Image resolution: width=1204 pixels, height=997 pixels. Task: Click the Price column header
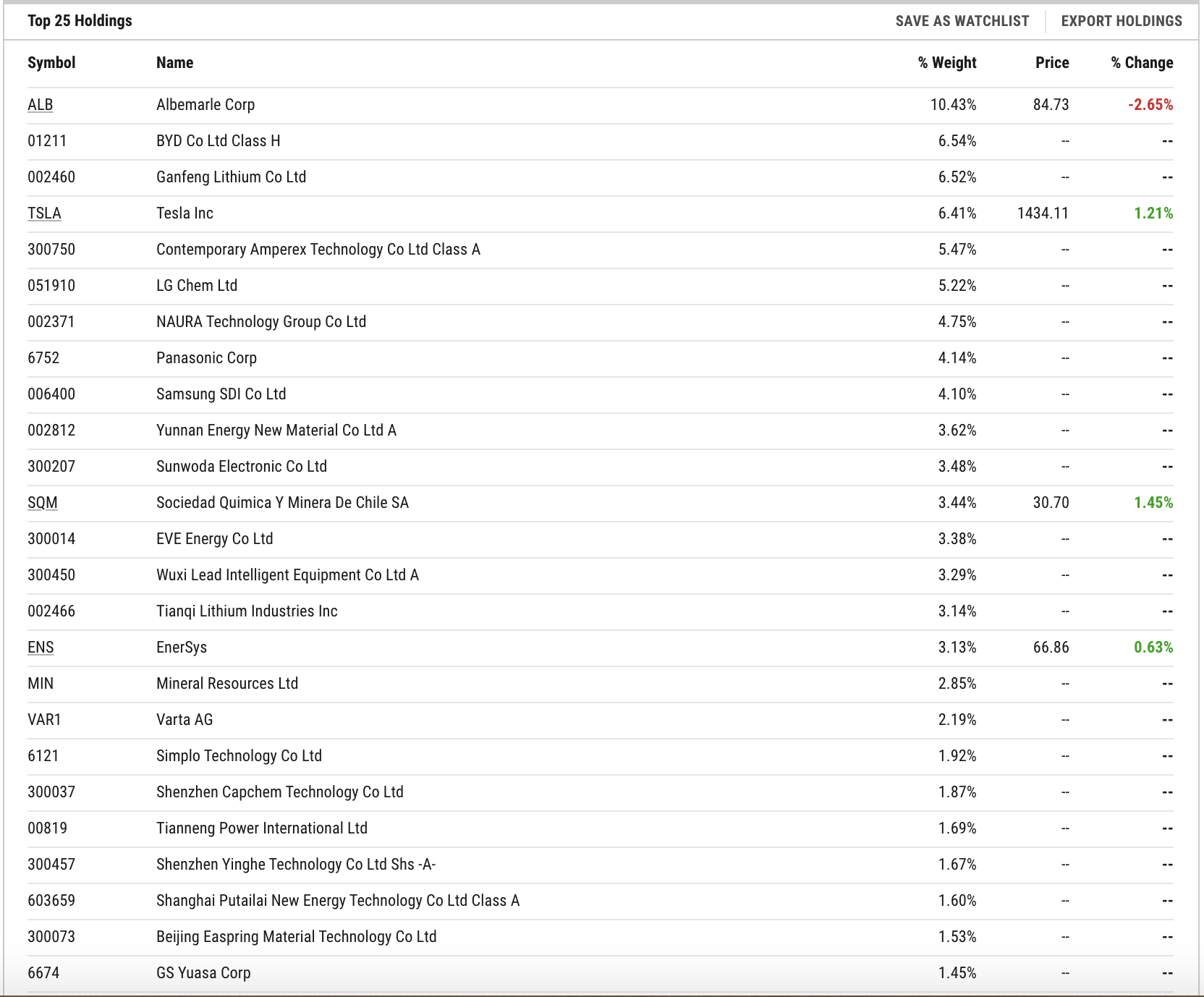pos(1052,63)
